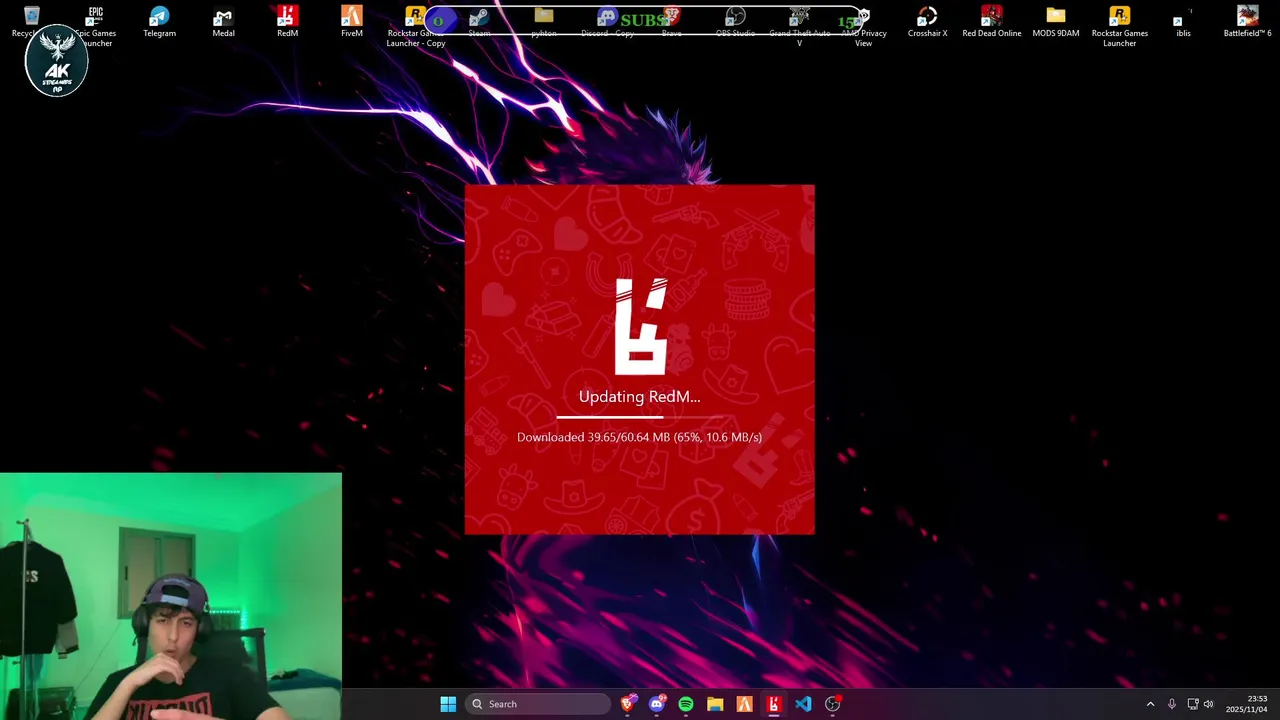Open Visual Studio Code from the taskbar
This screenshot has height=720, width=1280.
[803, 704]
